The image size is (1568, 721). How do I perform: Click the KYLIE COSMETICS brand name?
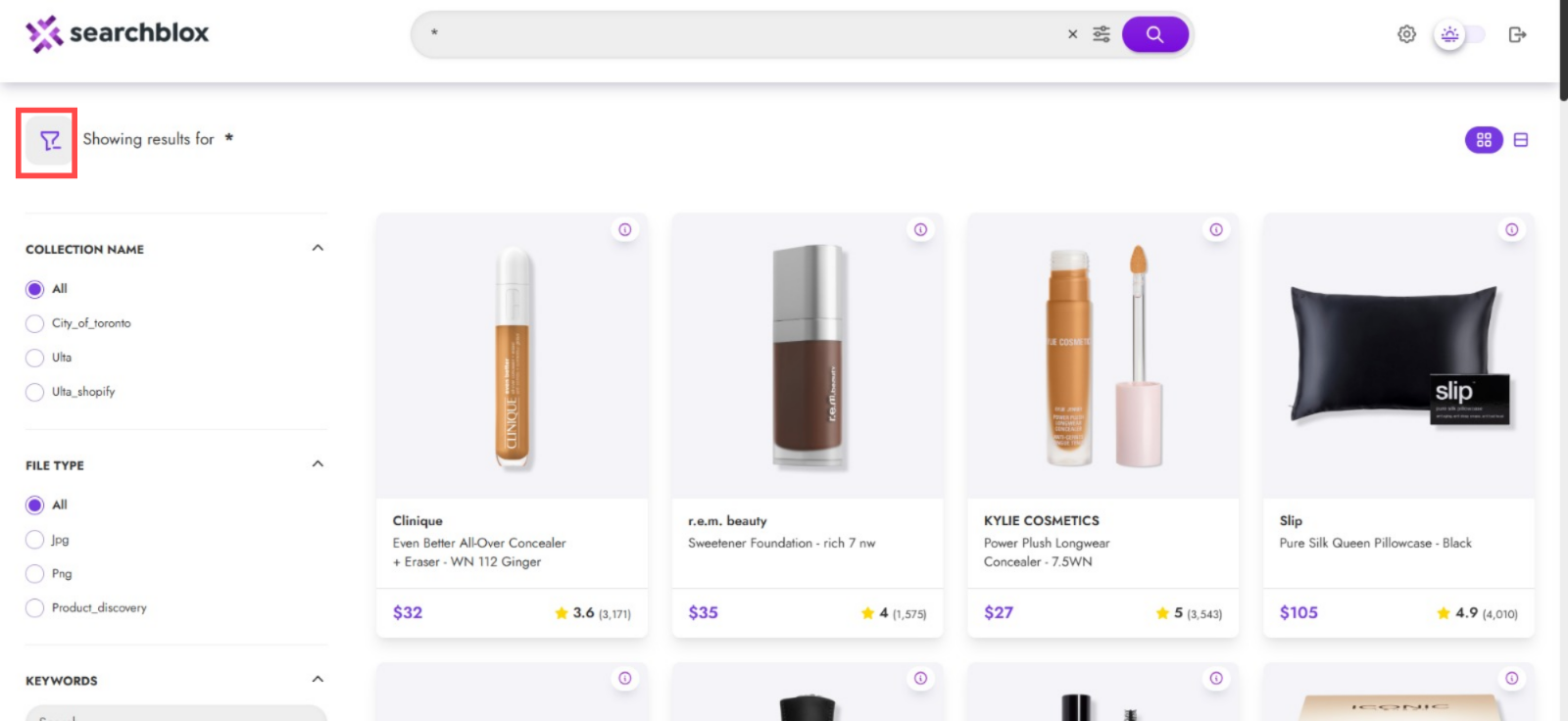click(x=1042, y=521)
